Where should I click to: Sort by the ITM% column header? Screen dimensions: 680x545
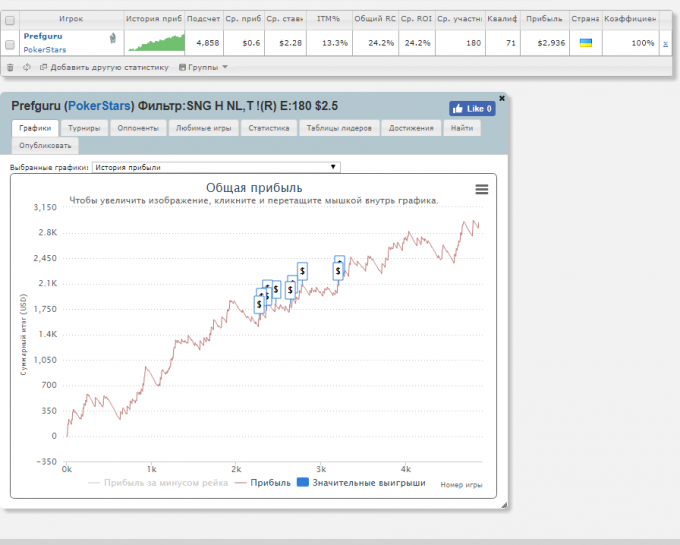(329, 19)
